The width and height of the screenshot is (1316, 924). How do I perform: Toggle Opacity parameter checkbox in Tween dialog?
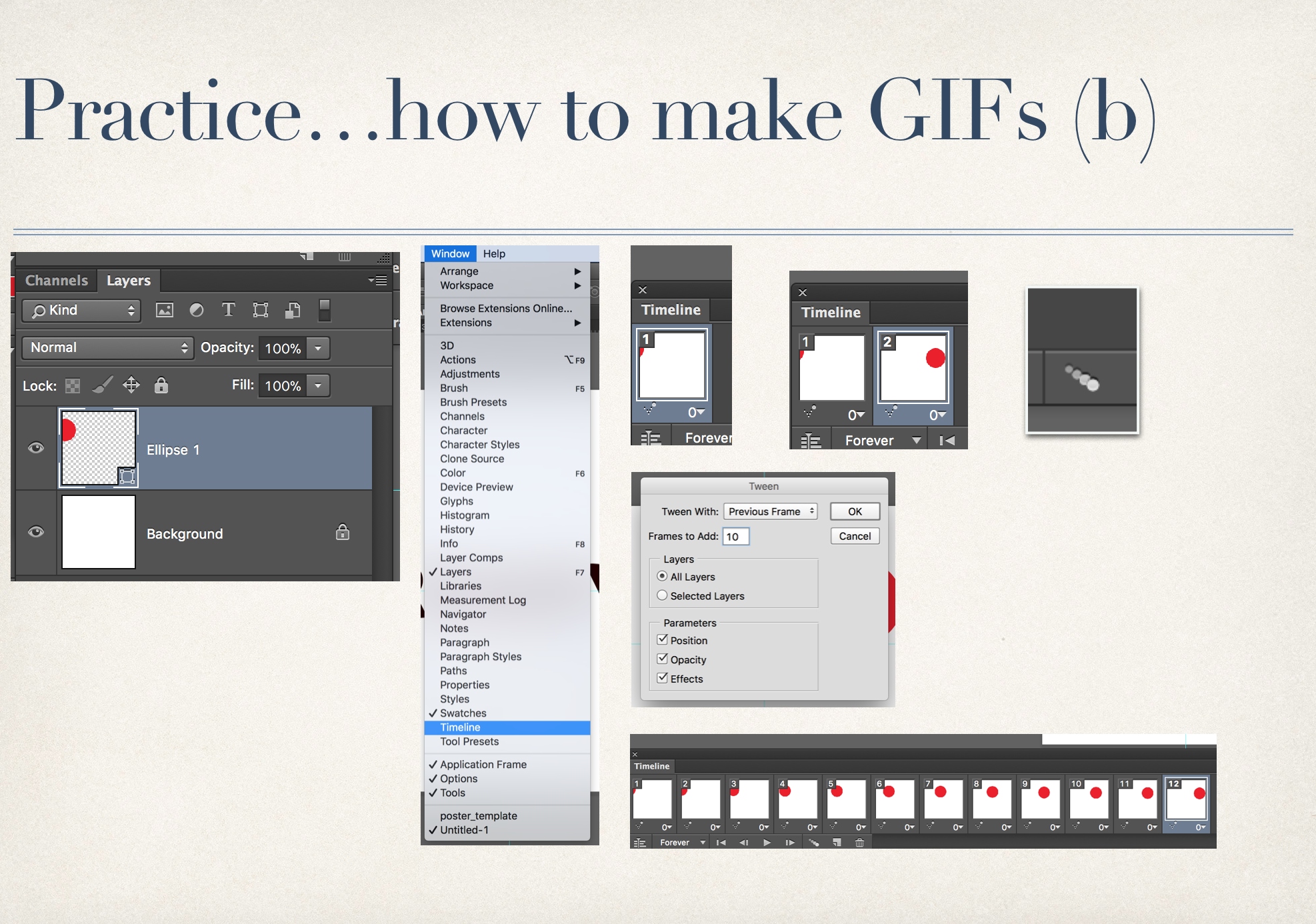point(664,657)
